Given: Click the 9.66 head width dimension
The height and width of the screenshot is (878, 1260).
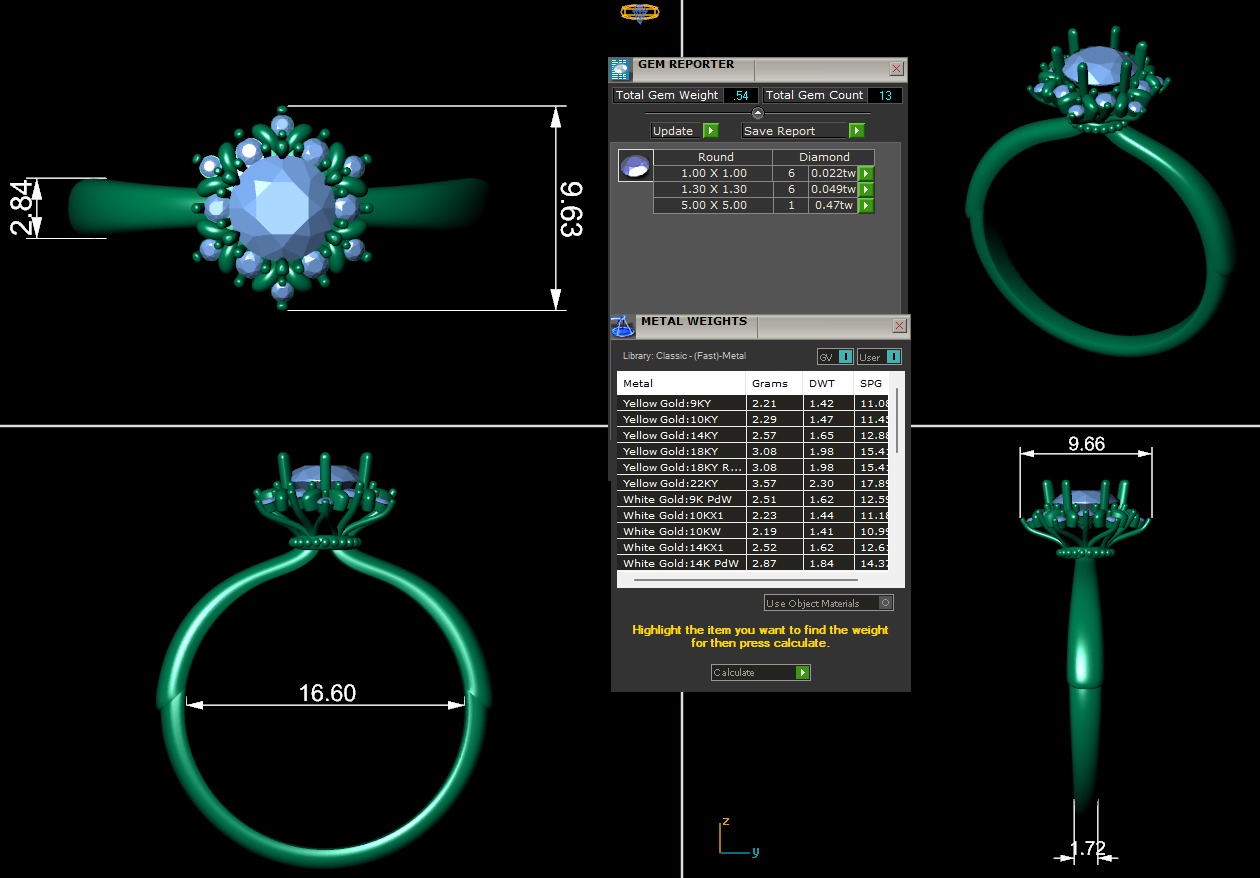Looking at the screenshot, I should click(x=1086, y=444).
